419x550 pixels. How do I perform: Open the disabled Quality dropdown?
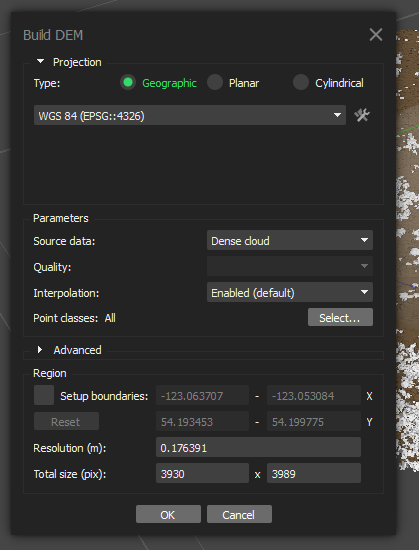pyautogui.click(x=290, y=266)
